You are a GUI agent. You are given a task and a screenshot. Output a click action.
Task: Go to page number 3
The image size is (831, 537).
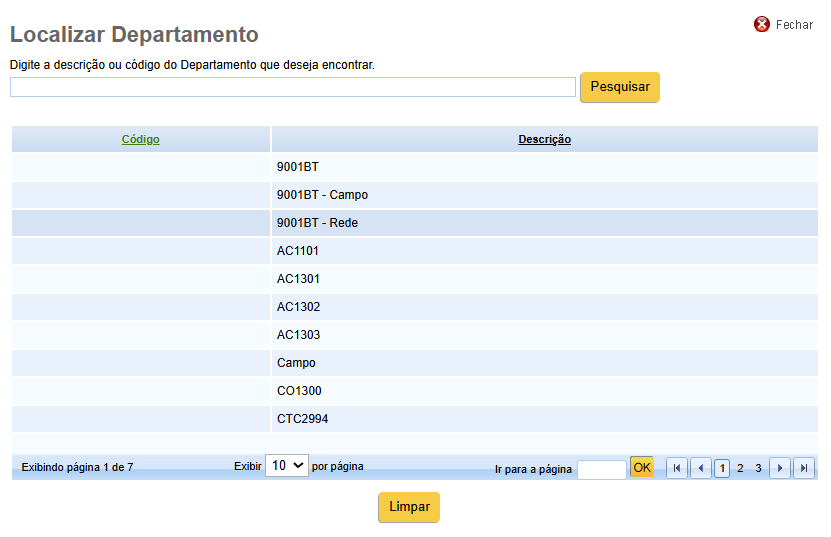[x=758, y=468]
